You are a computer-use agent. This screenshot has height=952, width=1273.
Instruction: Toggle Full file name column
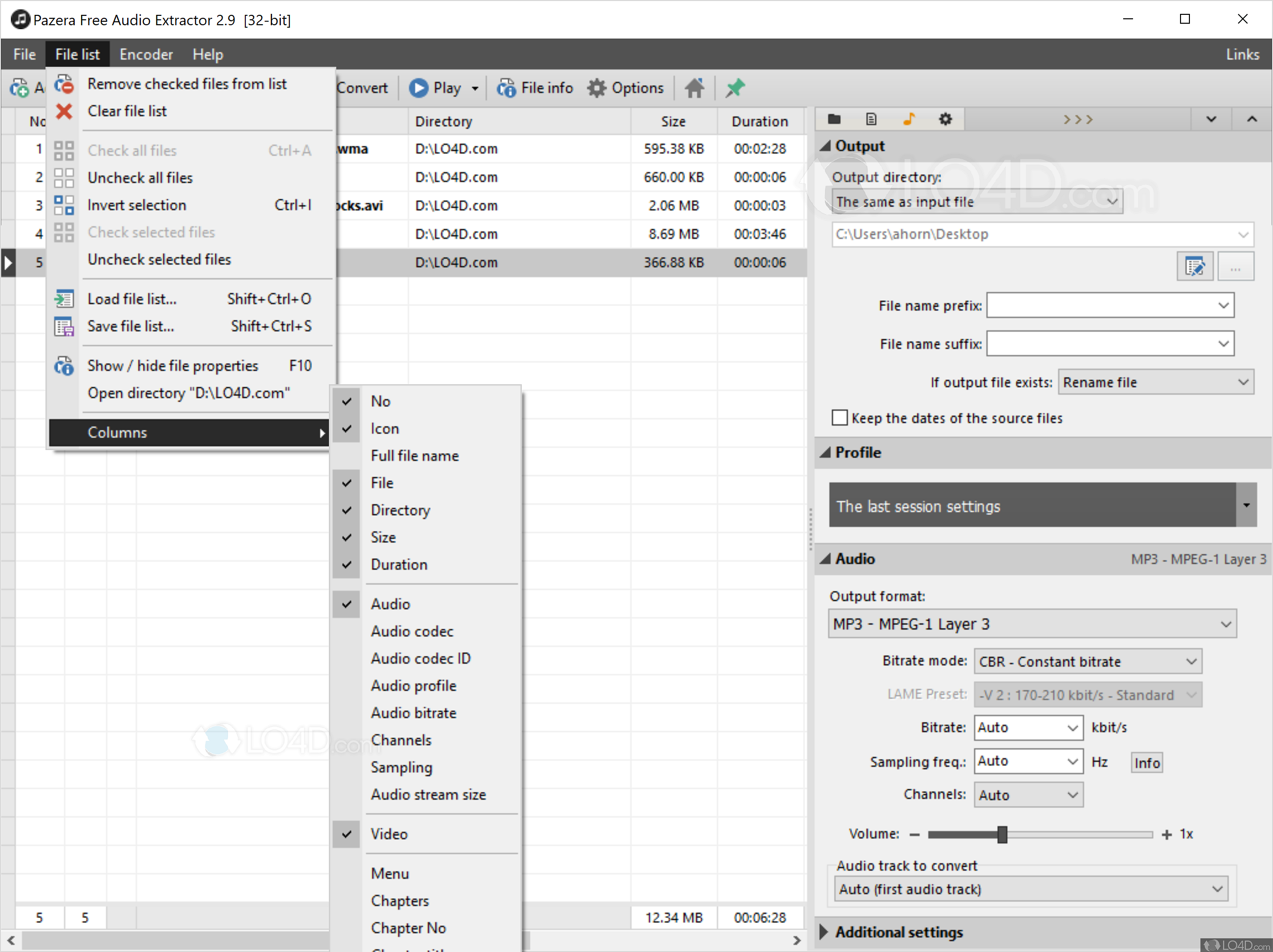point(414,456)
